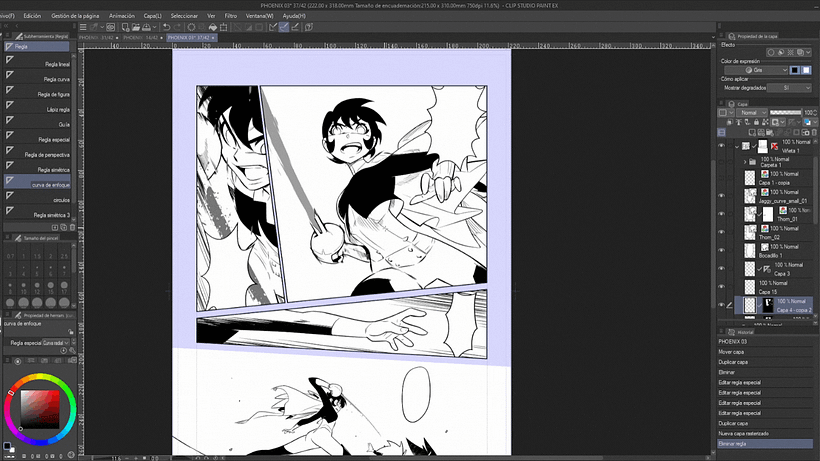Click the Open file folder icon

click(136, 27)
